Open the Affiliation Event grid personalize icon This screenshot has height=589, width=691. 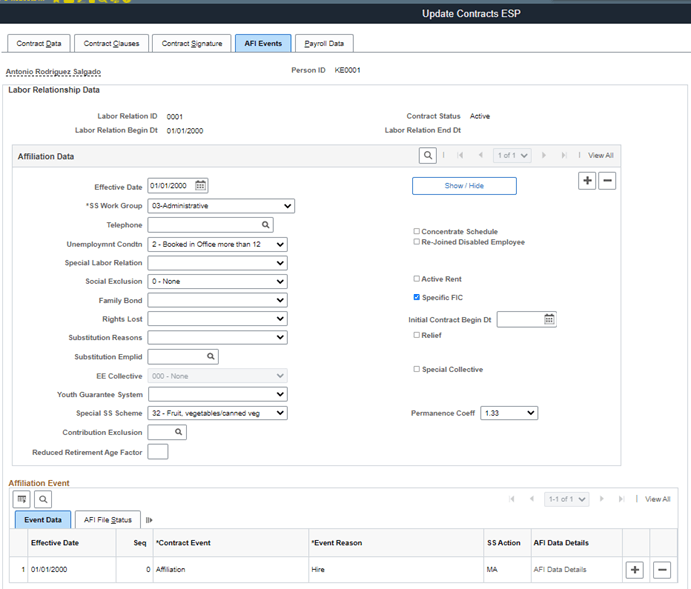tap(22, 499)
